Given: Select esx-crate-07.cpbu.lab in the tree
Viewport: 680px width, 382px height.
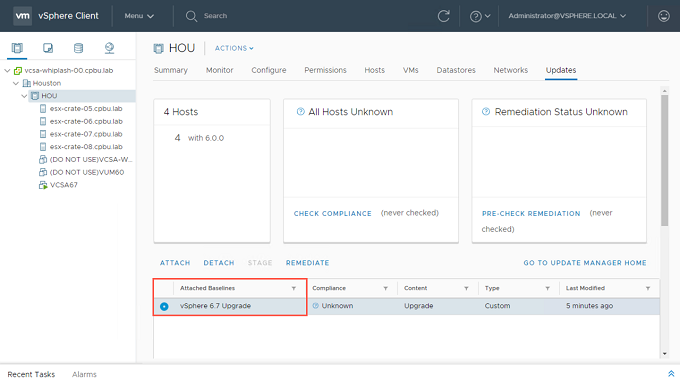Looking at the screenshot, I should (86, 134).
